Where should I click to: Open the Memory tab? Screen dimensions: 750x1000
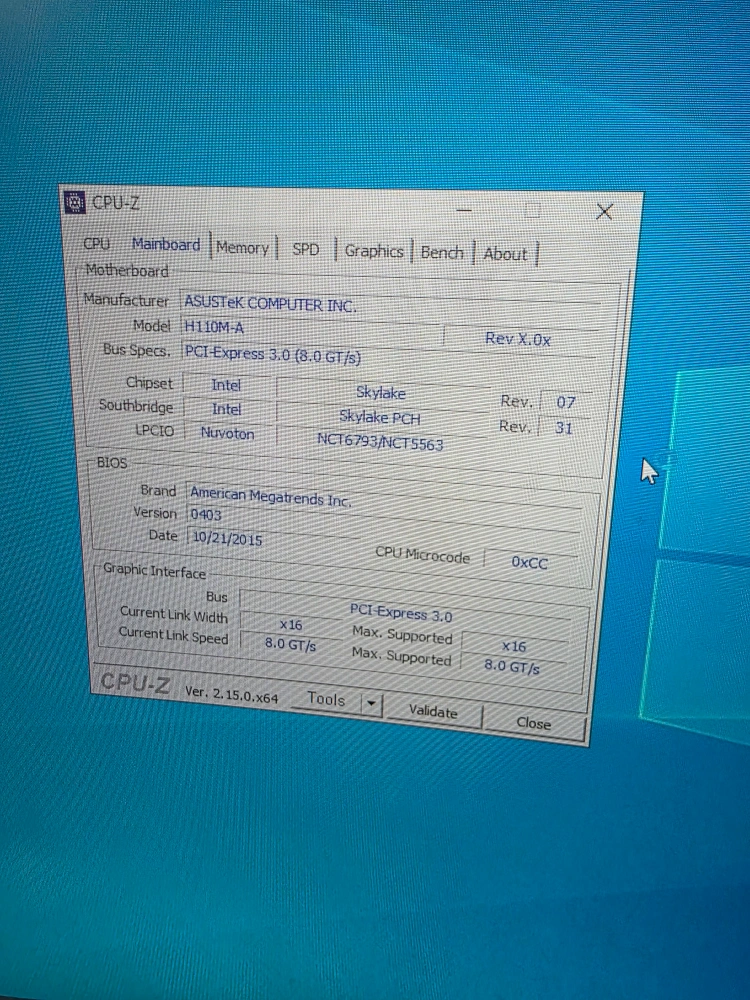[242, 247]
